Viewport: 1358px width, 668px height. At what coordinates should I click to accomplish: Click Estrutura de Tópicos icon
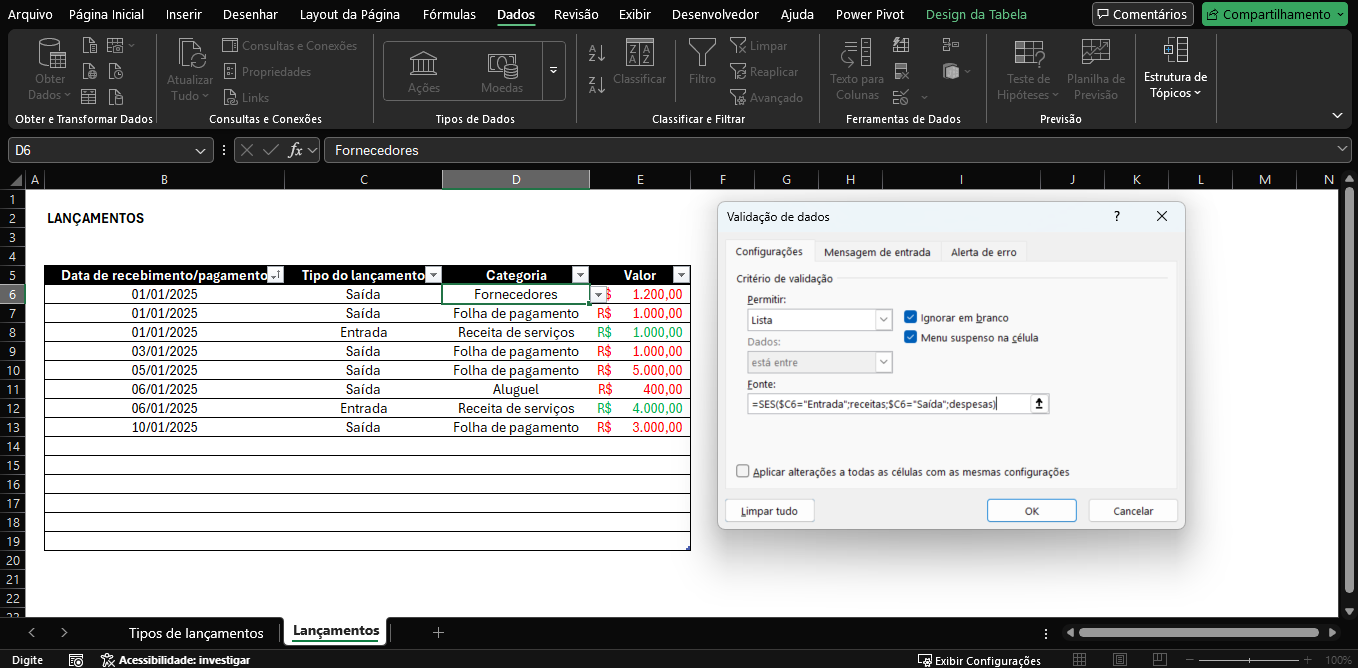1176,50
